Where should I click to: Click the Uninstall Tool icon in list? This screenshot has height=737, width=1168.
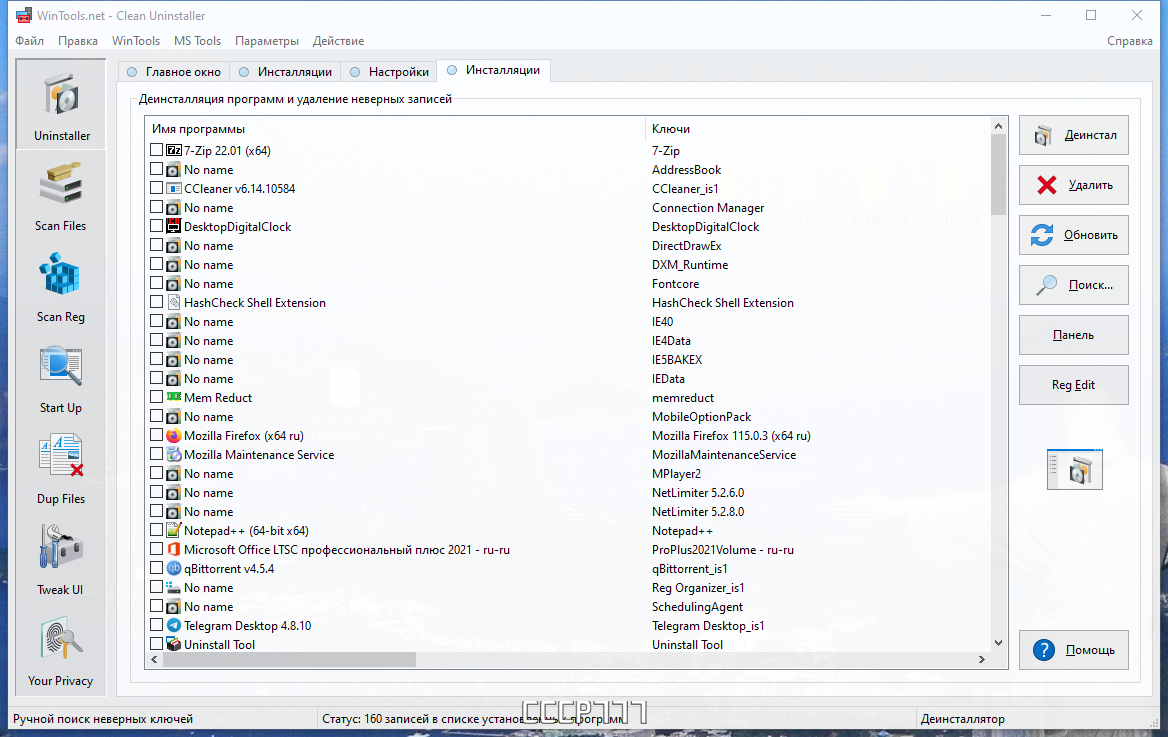click(x=174, y=645)
